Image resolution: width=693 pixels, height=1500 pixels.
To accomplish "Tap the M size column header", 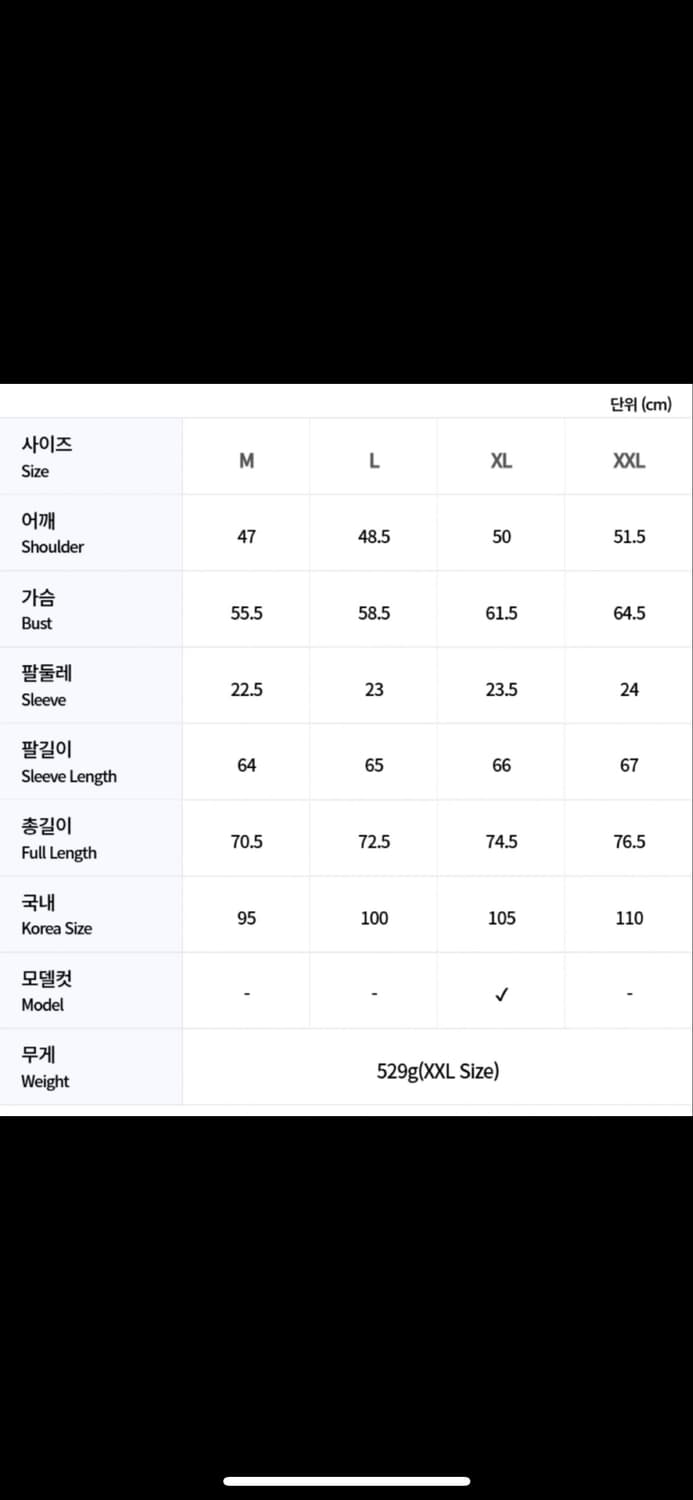I will coord(247,461).
